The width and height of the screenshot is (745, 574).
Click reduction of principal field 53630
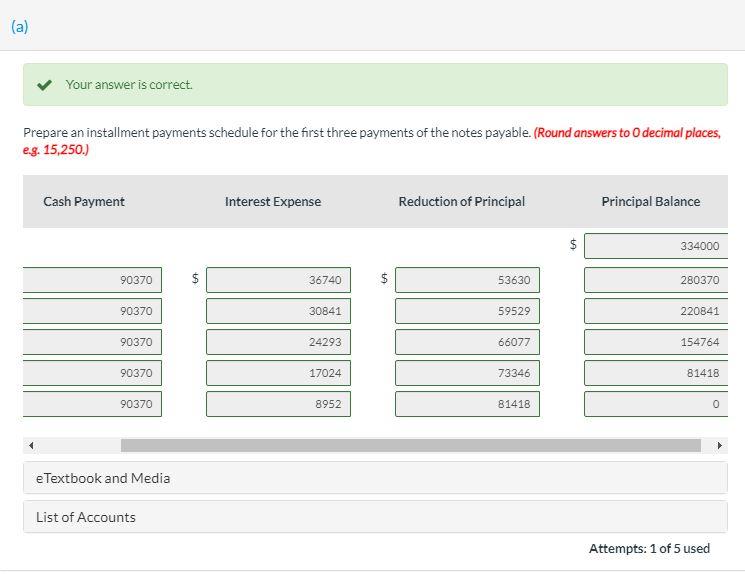point(468,280)
